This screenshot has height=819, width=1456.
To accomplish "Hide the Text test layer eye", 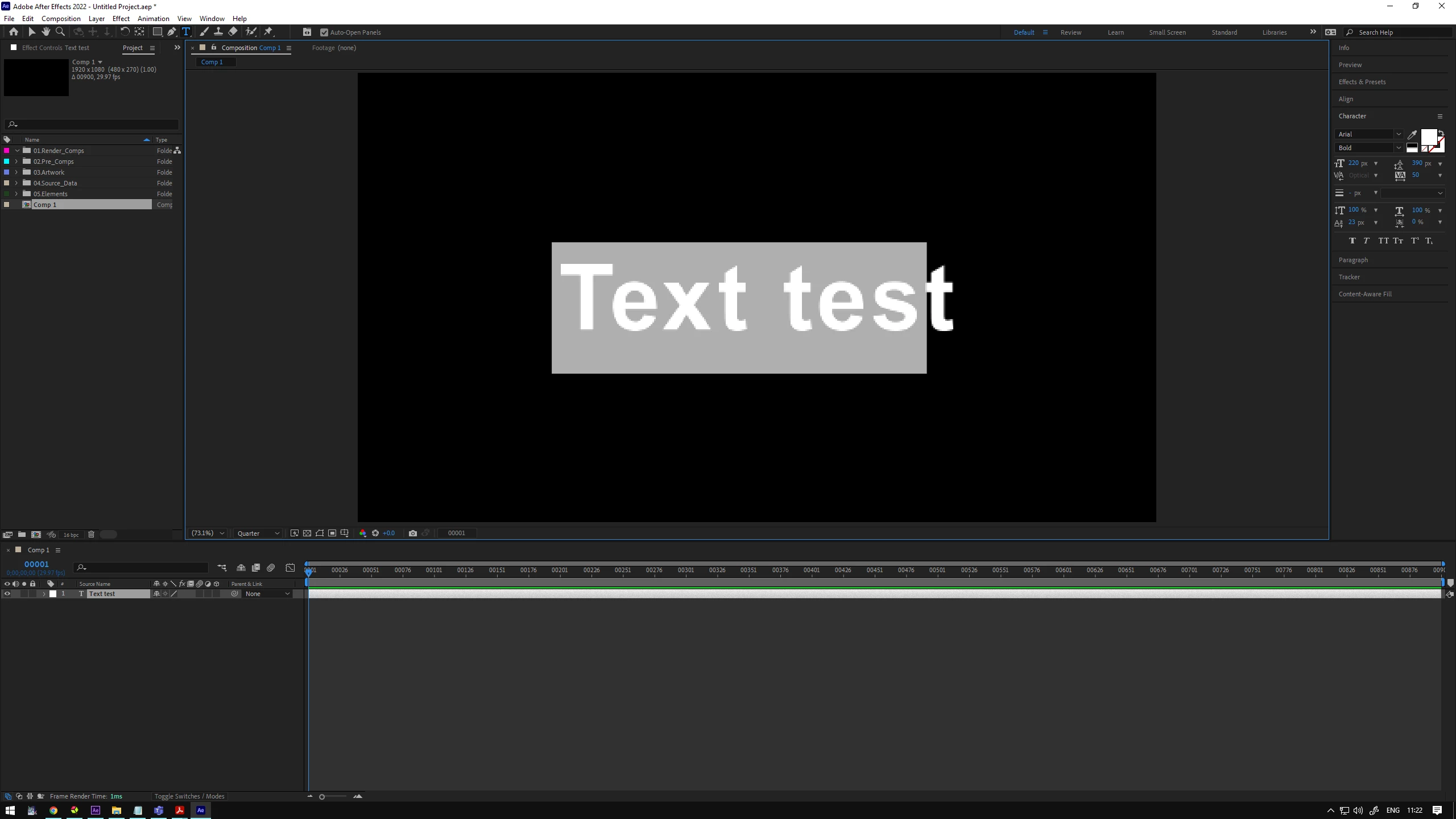I will tap(7, 594).
